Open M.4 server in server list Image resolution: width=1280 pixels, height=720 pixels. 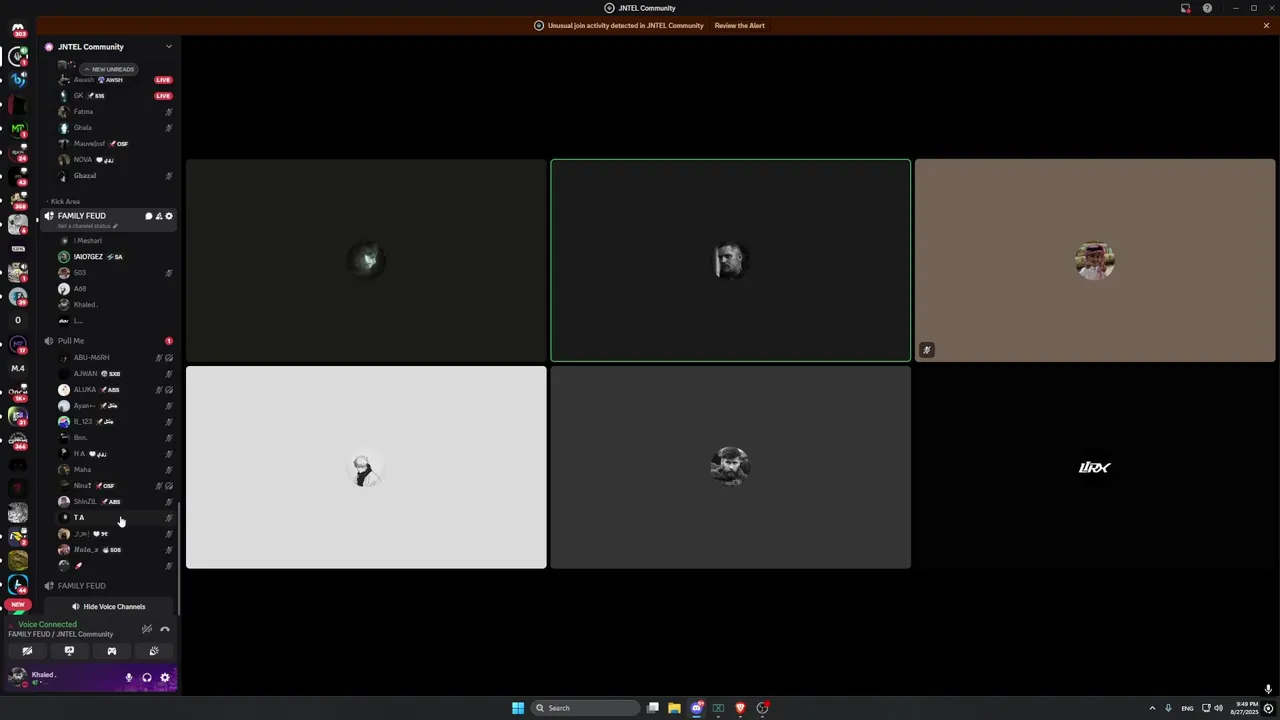(x=17, y=368)
